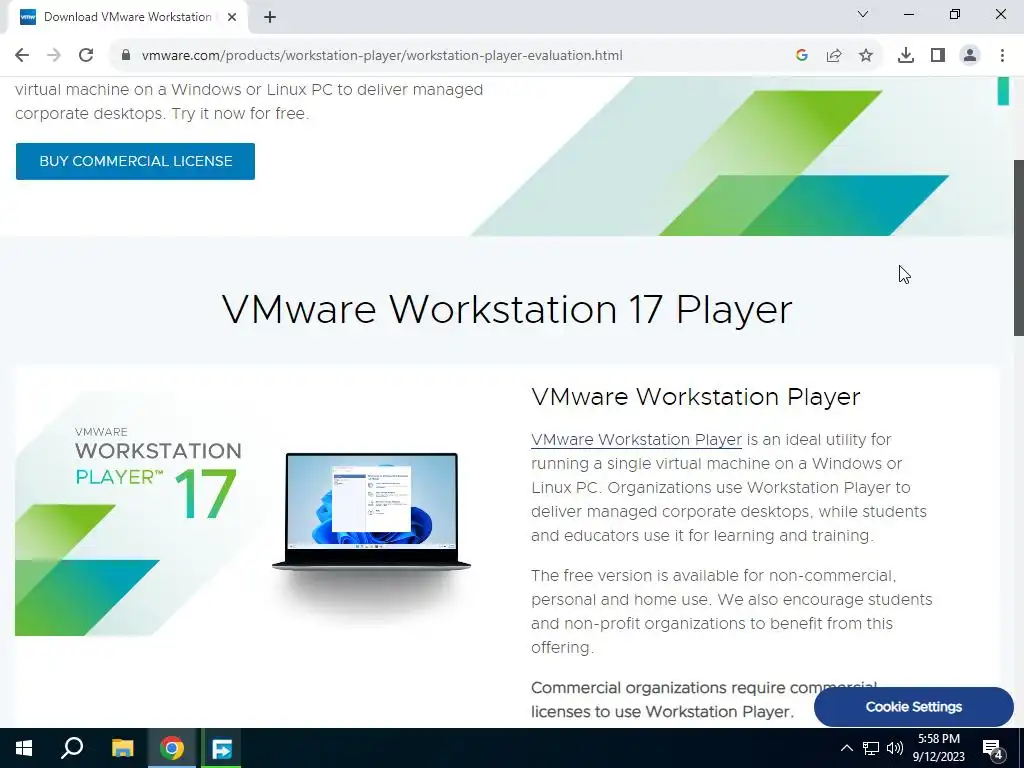1024x768 pixels.
Task: Click the VMware Workstation Player subheading
Action: (x=696, y=397)
